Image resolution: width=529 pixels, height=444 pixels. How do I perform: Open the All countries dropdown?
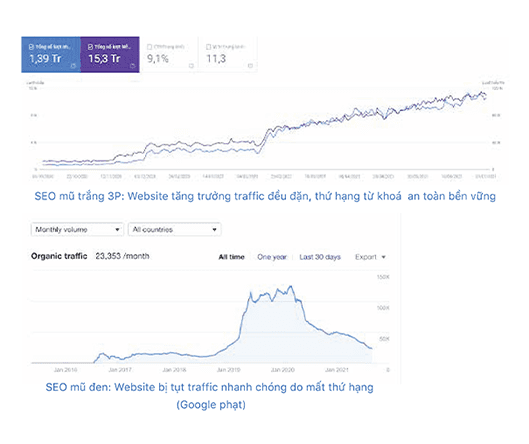(x=174, y=229)
